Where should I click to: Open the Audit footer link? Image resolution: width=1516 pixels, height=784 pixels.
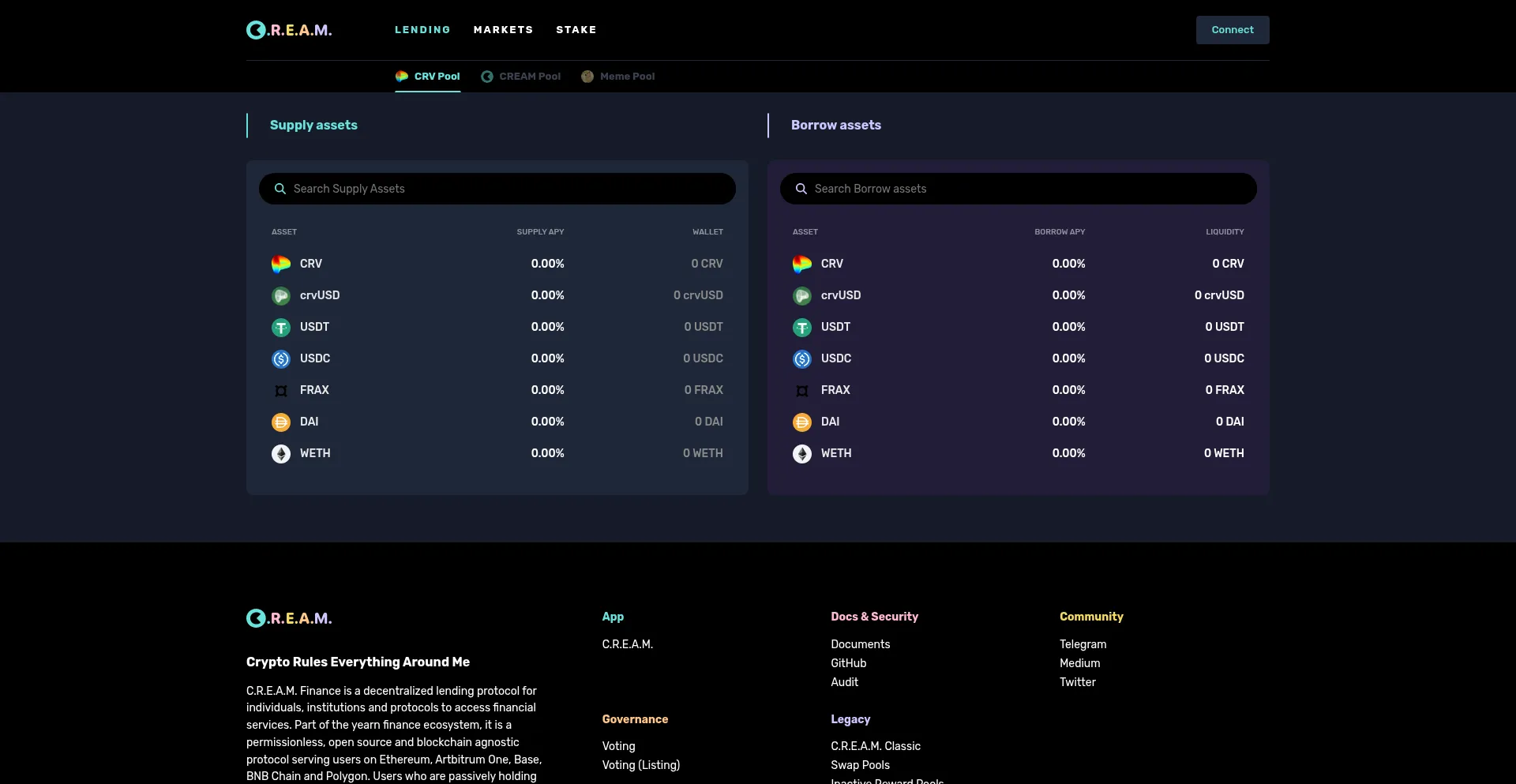[844, 682]
